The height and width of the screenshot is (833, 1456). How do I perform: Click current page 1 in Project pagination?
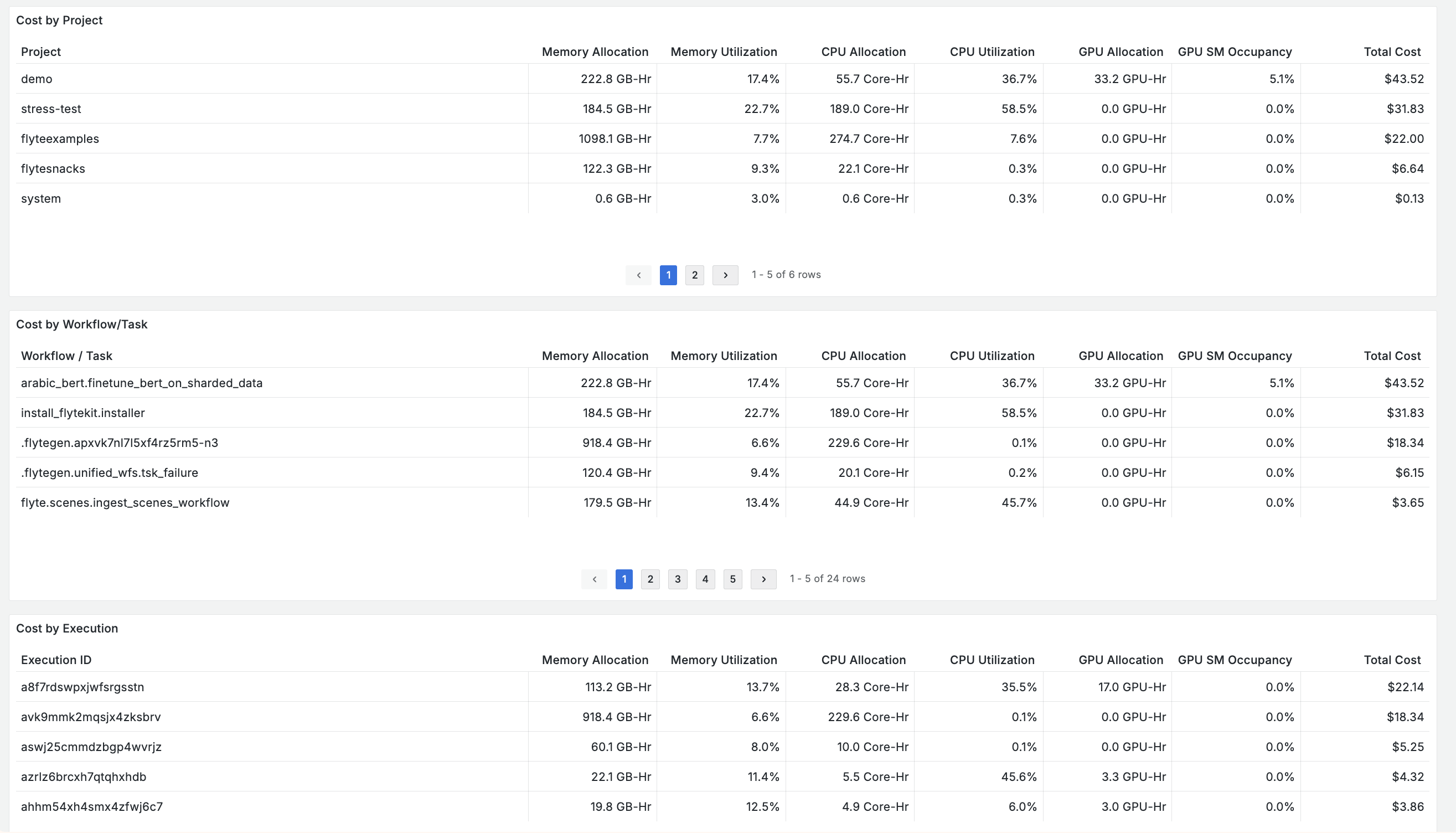pos(668,275)
